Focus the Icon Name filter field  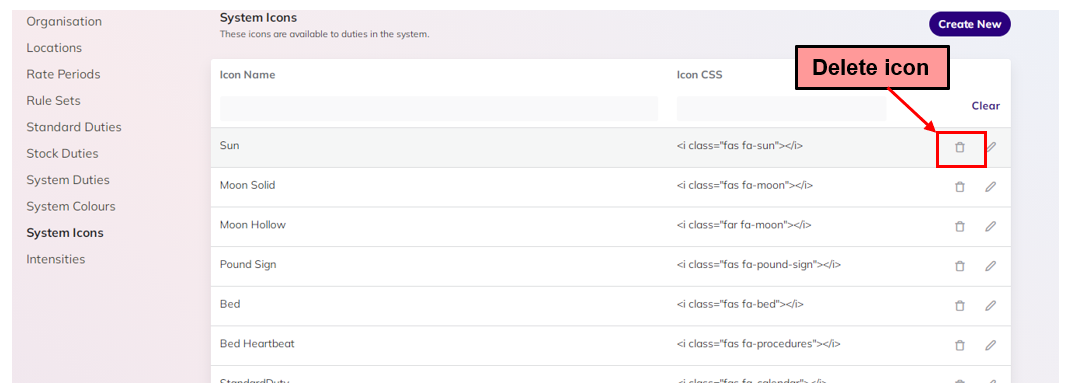(x=438, y=108)
